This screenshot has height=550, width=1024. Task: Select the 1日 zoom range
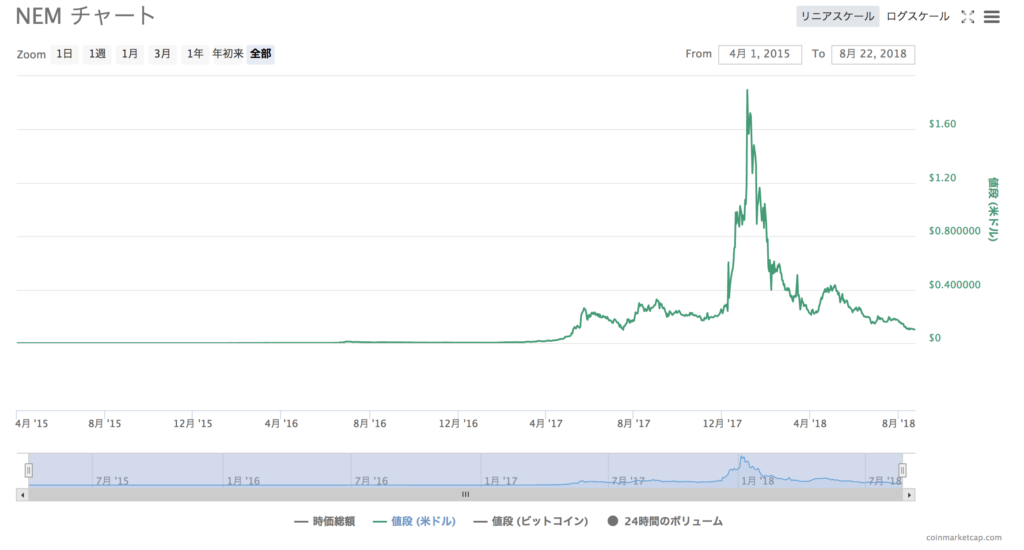64,54
